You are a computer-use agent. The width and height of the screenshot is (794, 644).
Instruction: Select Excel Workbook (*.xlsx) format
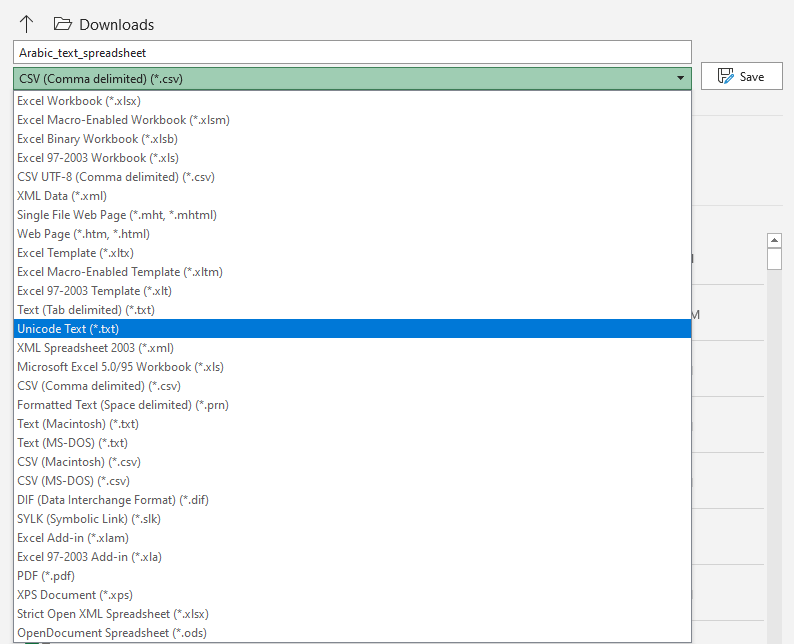tap(352, 101)
